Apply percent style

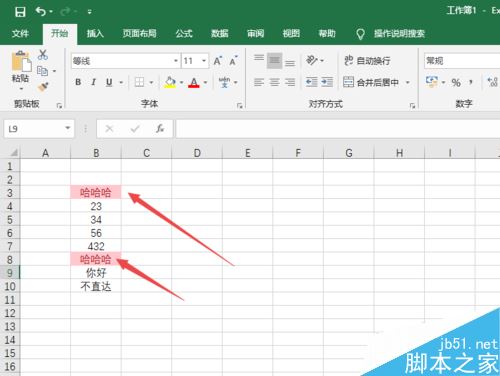coord(456,82)
